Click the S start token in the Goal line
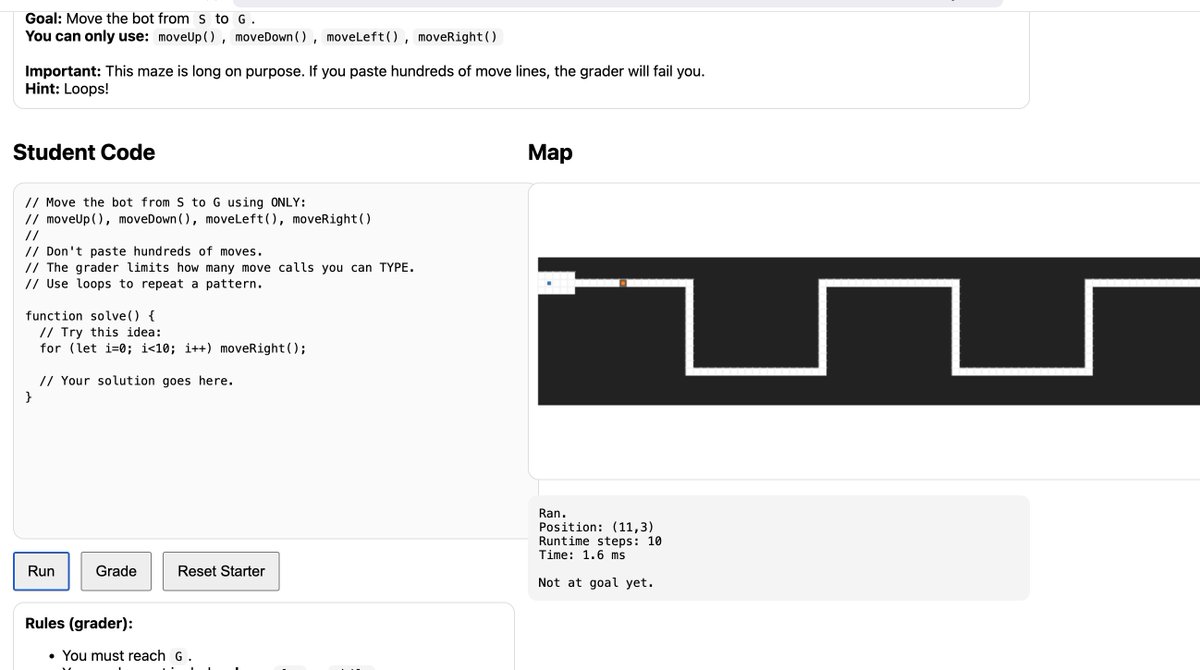 point(203,17)
